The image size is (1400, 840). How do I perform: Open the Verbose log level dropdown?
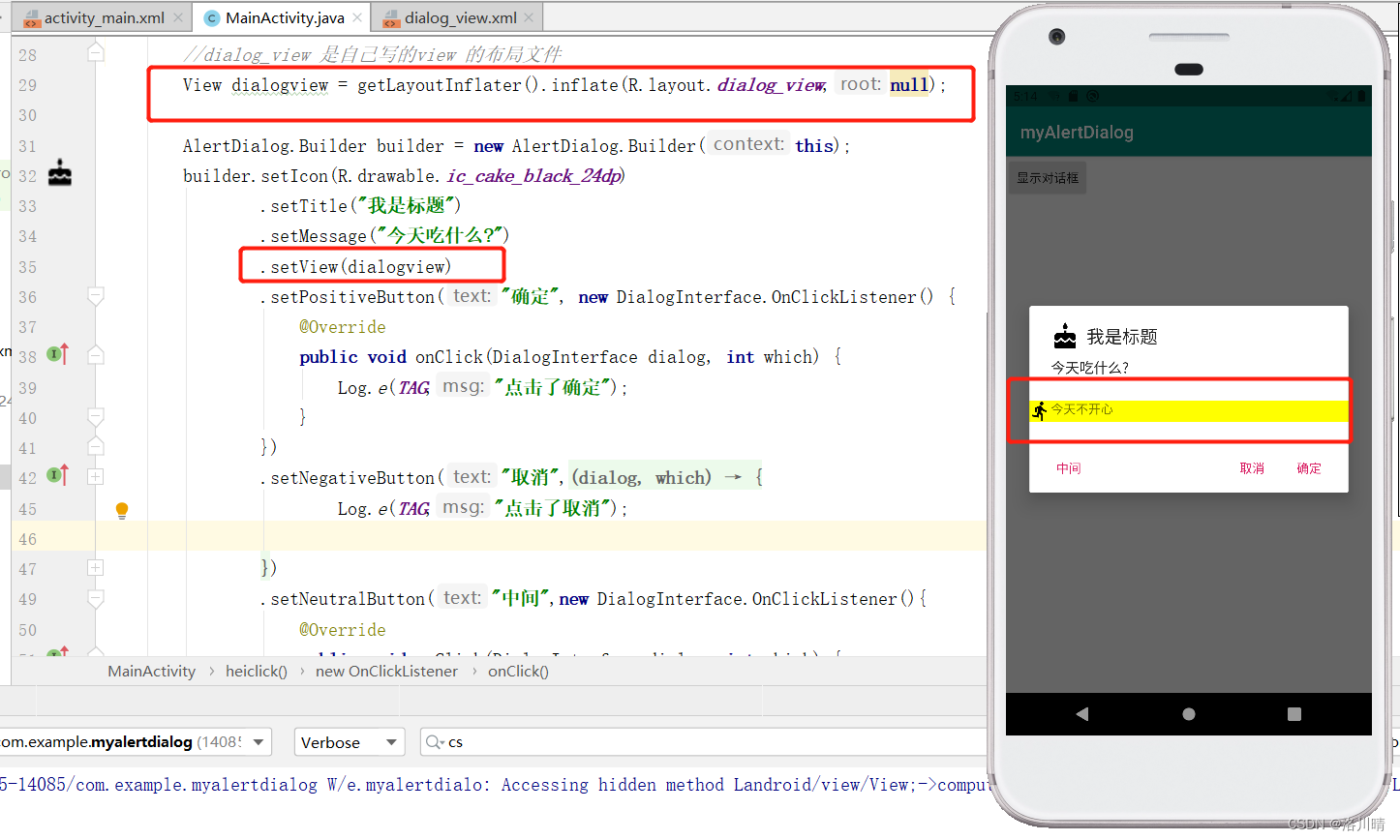[350, 741]
